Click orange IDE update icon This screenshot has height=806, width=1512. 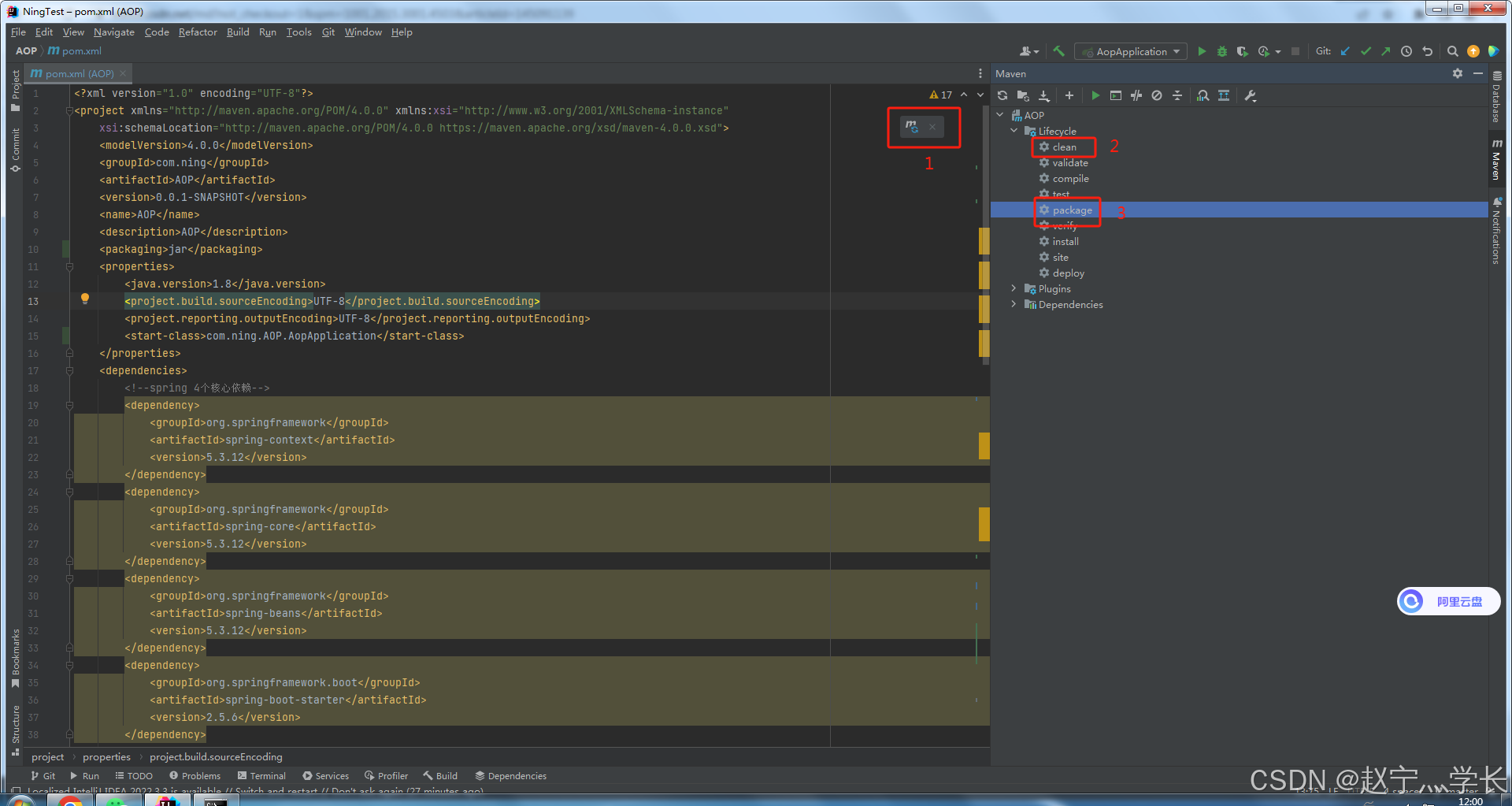[x=1473, y=51]
